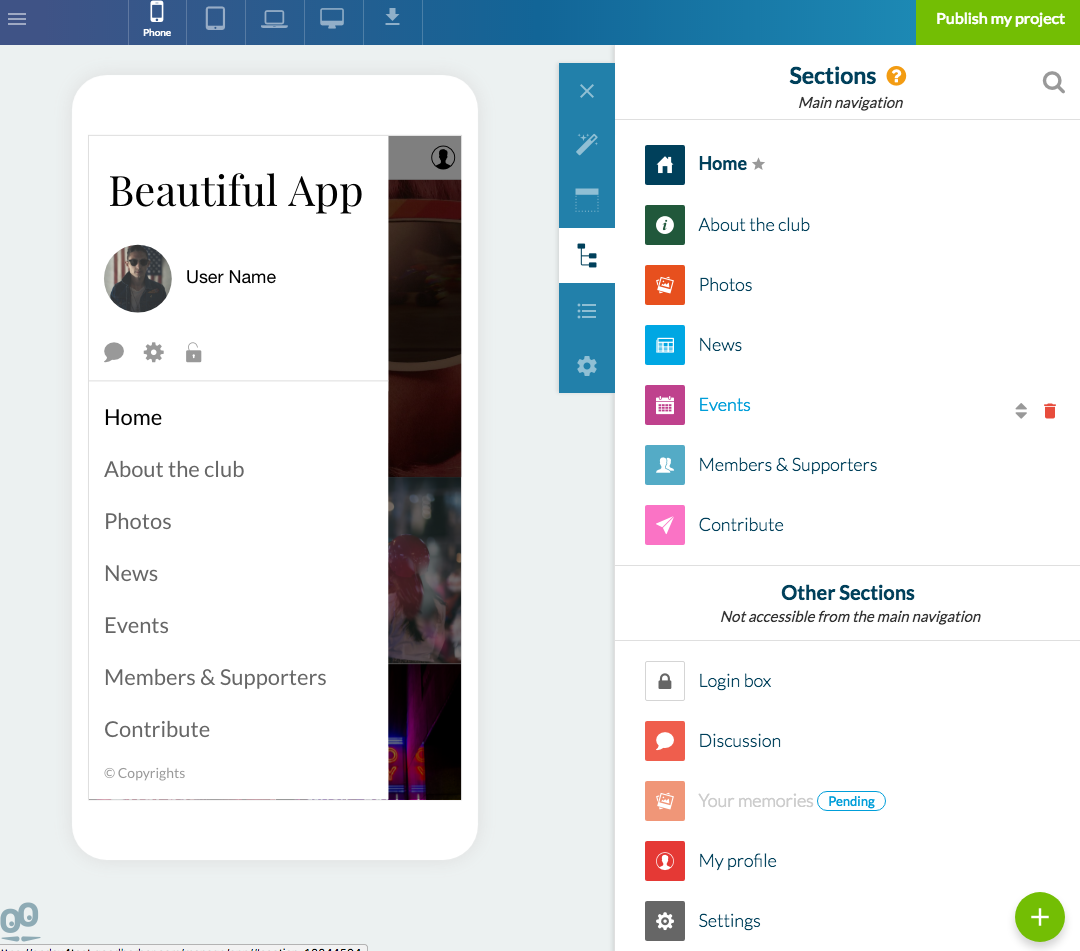Open Sections help question mark
The image size is (1080, 951).
tap(896, 76)
